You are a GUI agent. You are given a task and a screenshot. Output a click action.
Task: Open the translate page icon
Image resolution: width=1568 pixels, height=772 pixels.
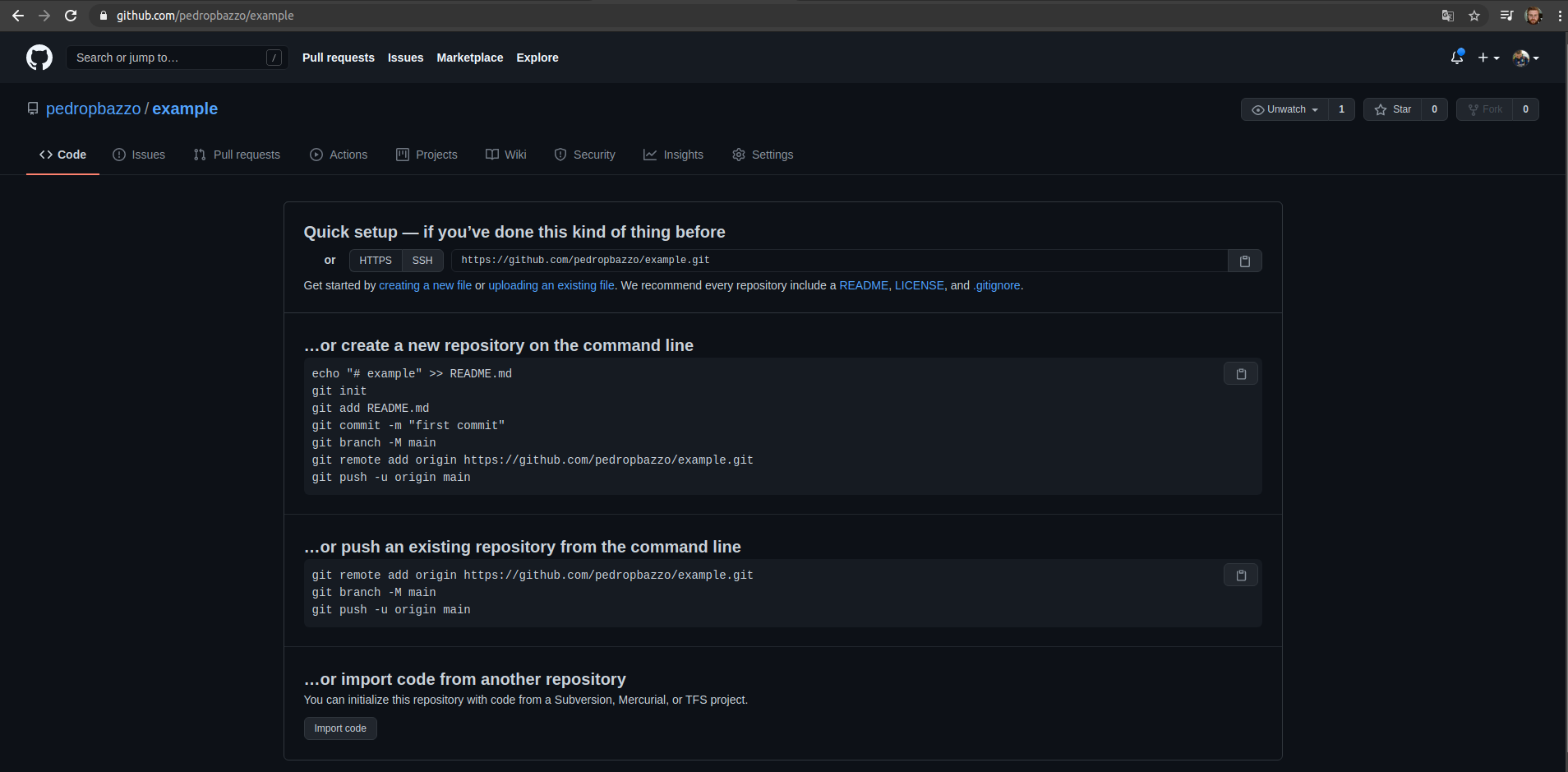pyautogui.click(x=1448, y=16)
